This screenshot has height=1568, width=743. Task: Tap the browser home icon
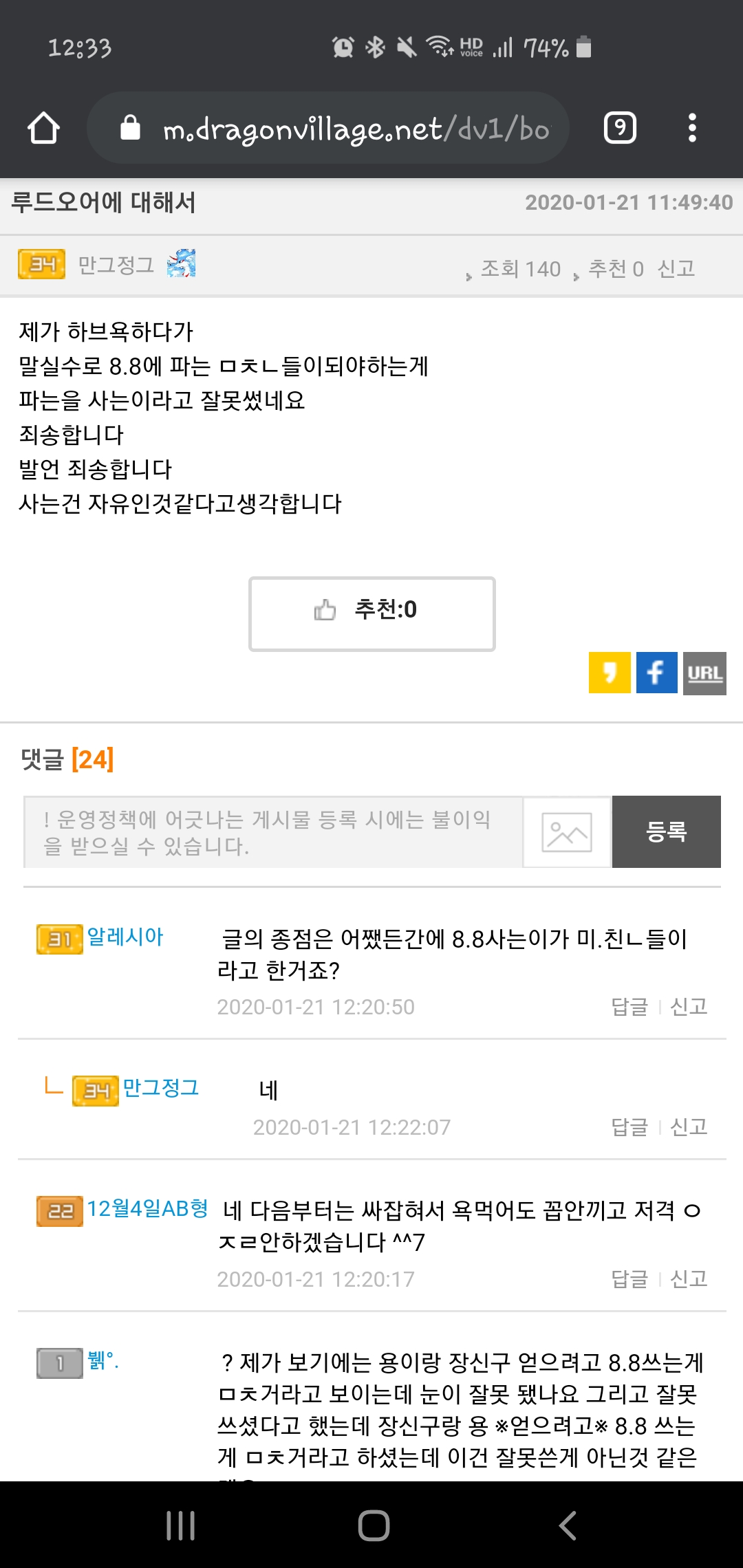pyautogui.click(x=43, y=128)
